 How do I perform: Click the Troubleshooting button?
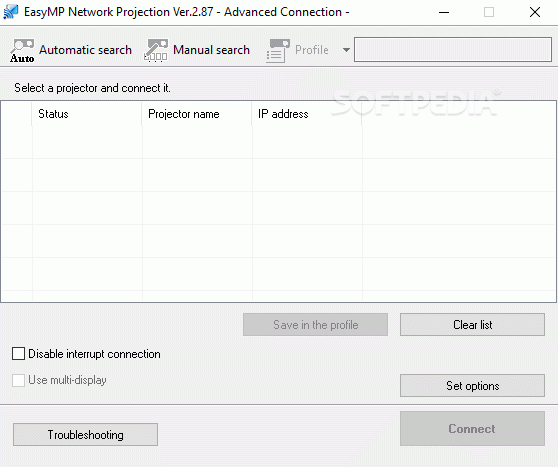point(85,434)
